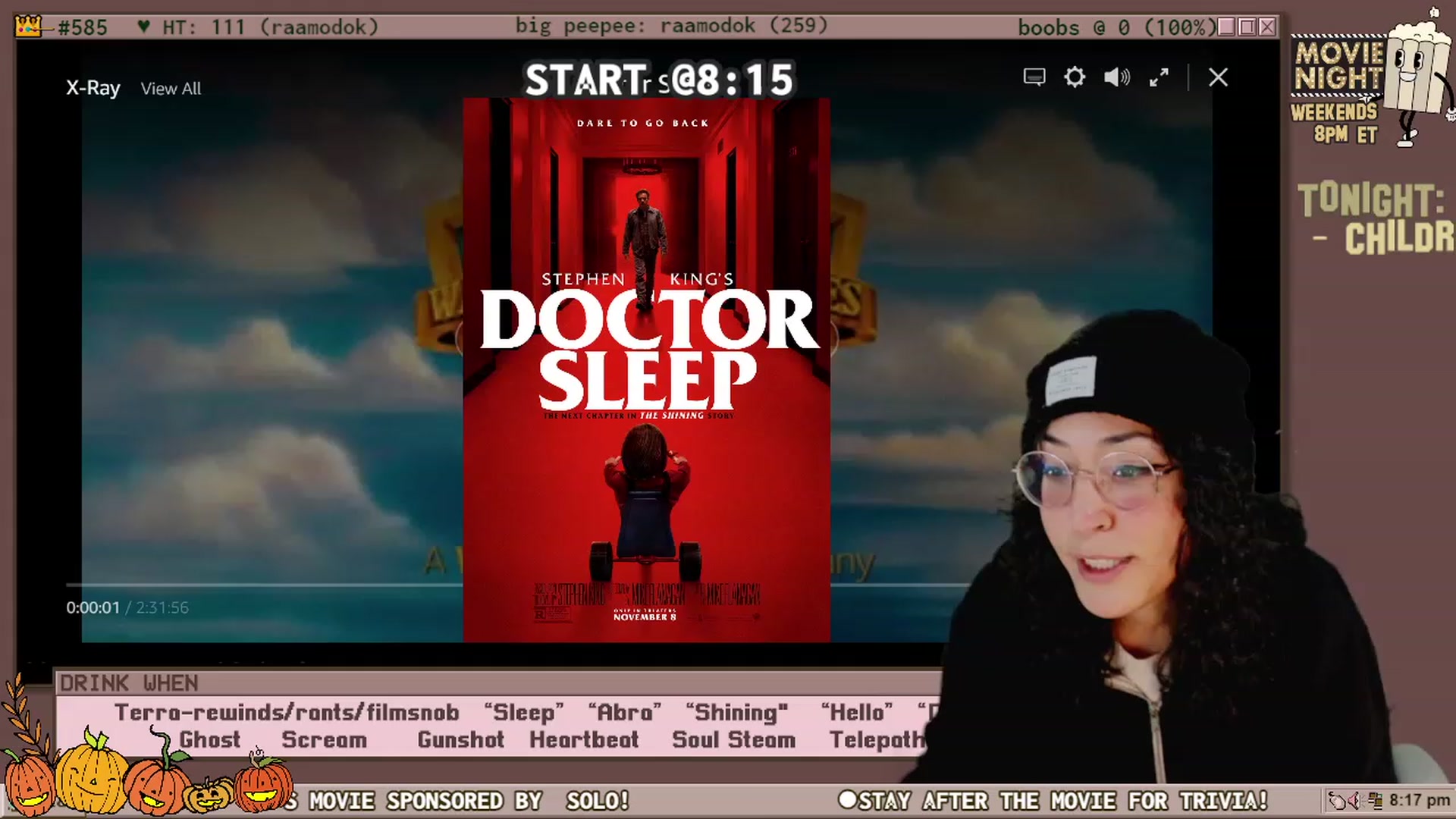This screenshot has width=1456, height=819.
Task: Click the #585 counter text
Action: [x=83, y=27]
